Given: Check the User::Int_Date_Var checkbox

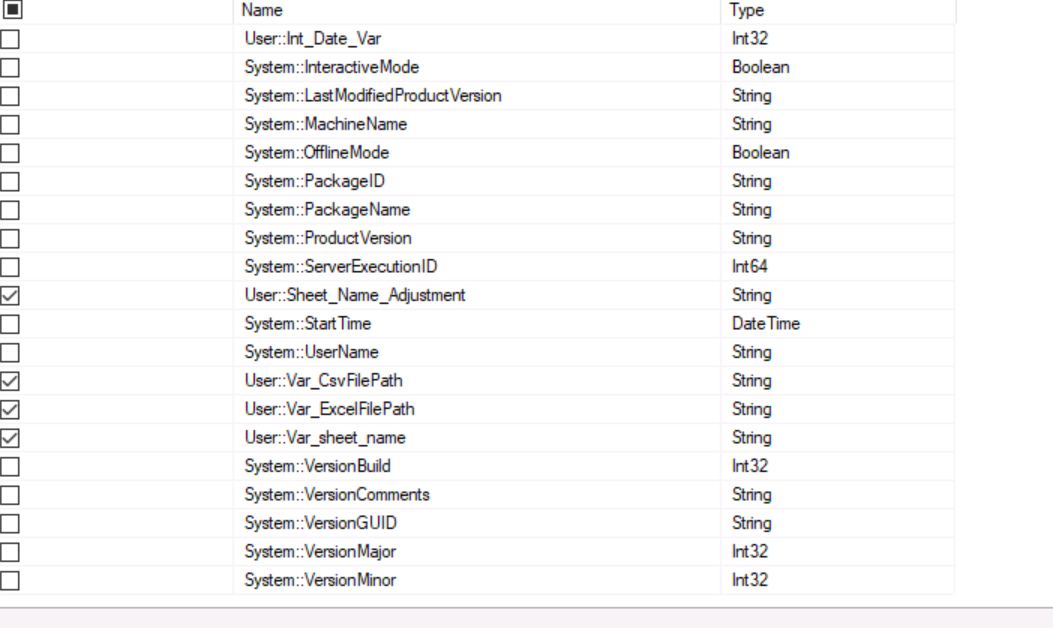Looking at the screenshot, I should point(11,39).
